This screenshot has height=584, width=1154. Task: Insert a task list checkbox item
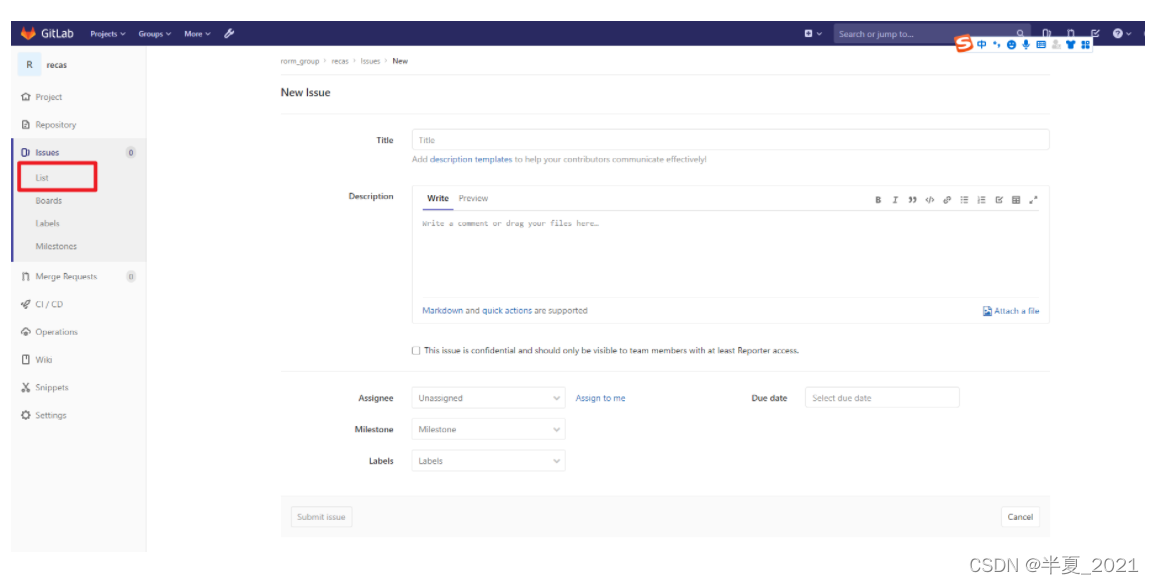pos(999,200)
